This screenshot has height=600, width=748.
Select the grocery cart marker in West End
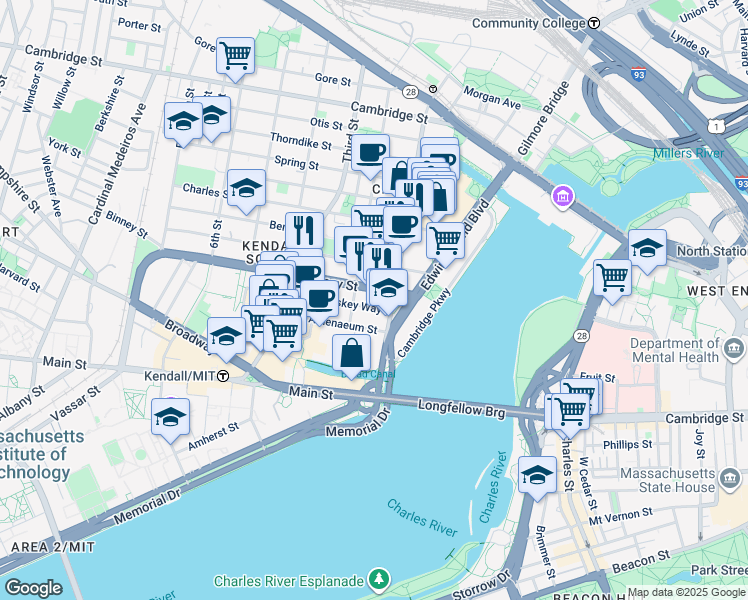[x=613, y=279]
